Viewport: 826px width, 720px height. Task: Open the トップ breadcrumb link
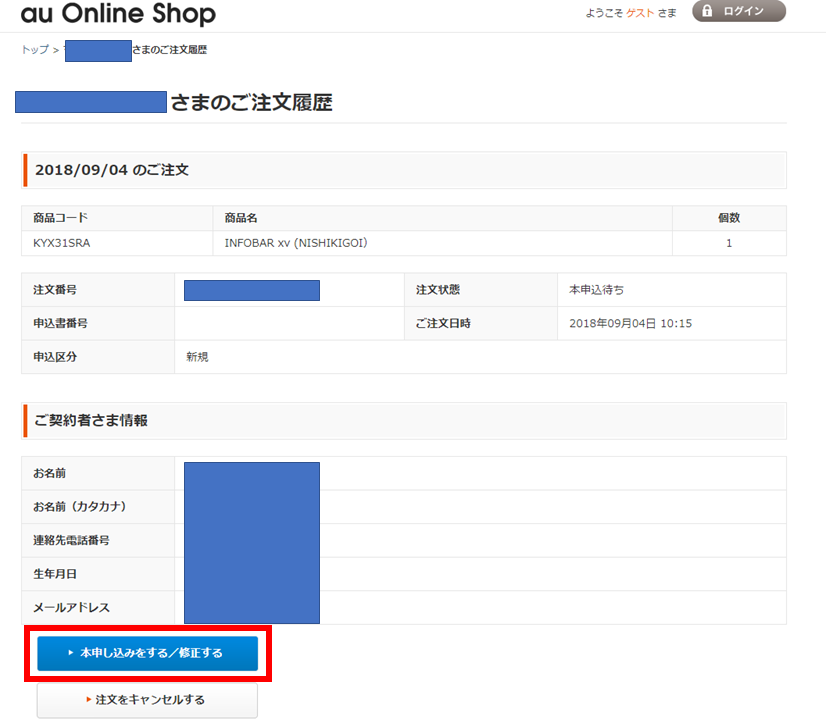pos(35,50)
